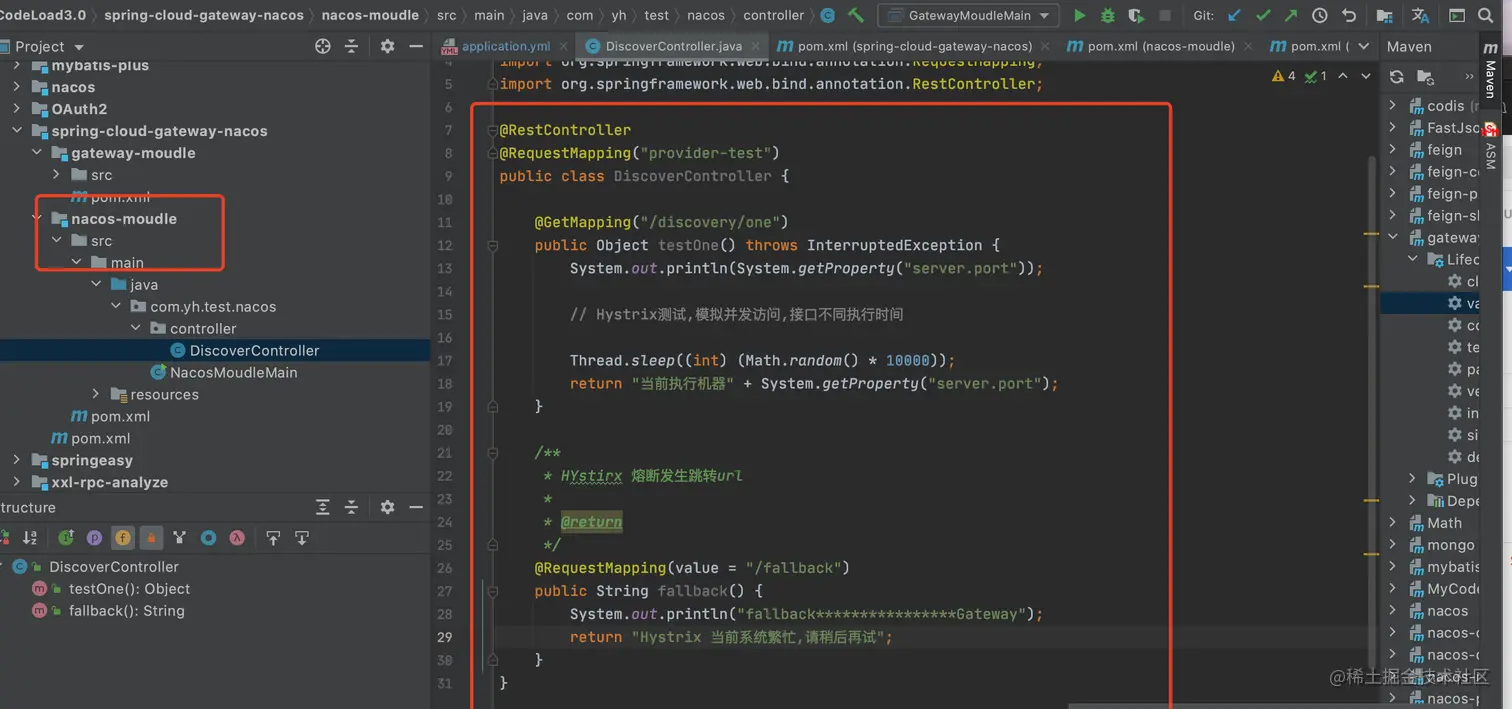Click the window-with-play-arrow icon beside Translate
1512x709 pixels.
tap(1457, 16)
